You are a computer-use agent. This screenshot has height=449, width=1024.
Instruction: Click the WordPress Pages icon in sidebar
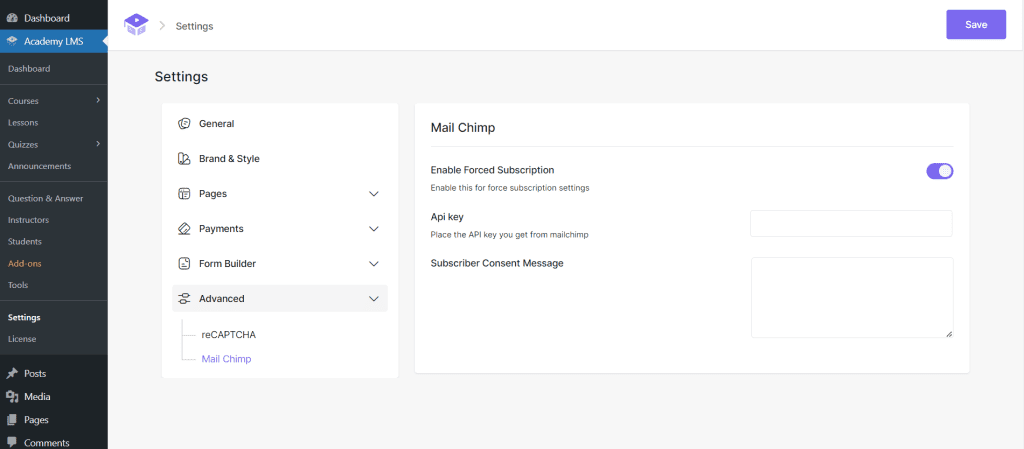[x=12, y=420]
